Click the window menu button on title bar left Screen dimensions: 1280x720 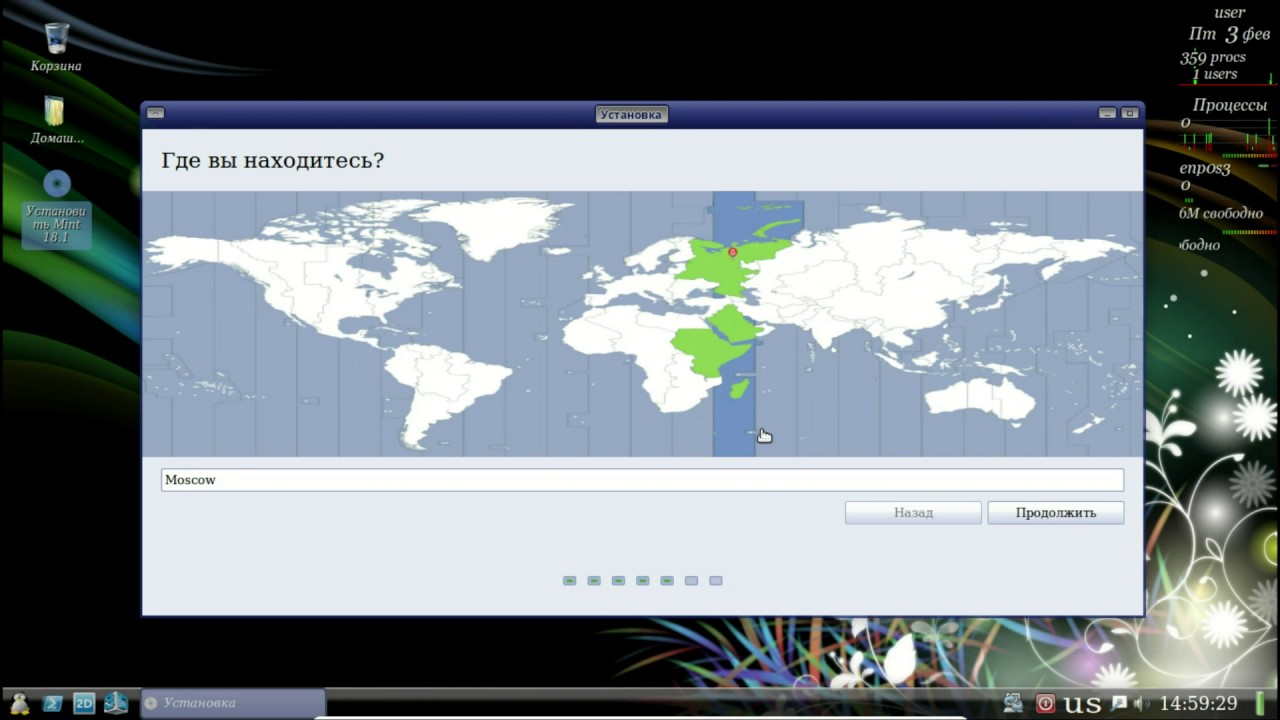(x=156, y=114)
